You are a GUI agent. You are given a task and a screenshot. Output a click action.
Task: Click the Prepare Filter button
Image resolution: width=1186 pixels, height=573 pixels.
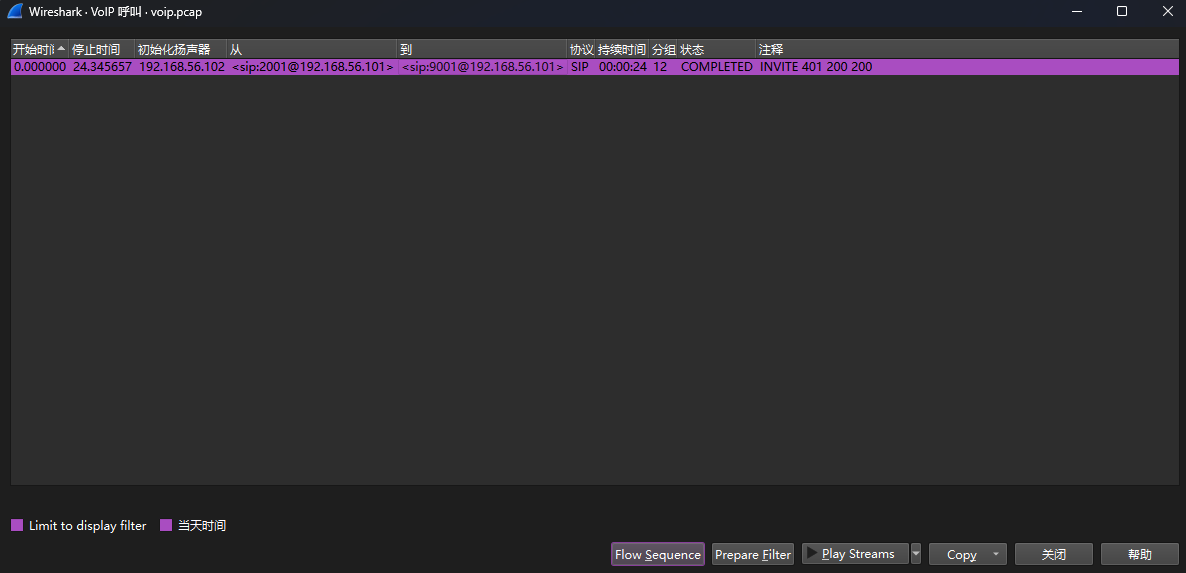pos(753,554)
